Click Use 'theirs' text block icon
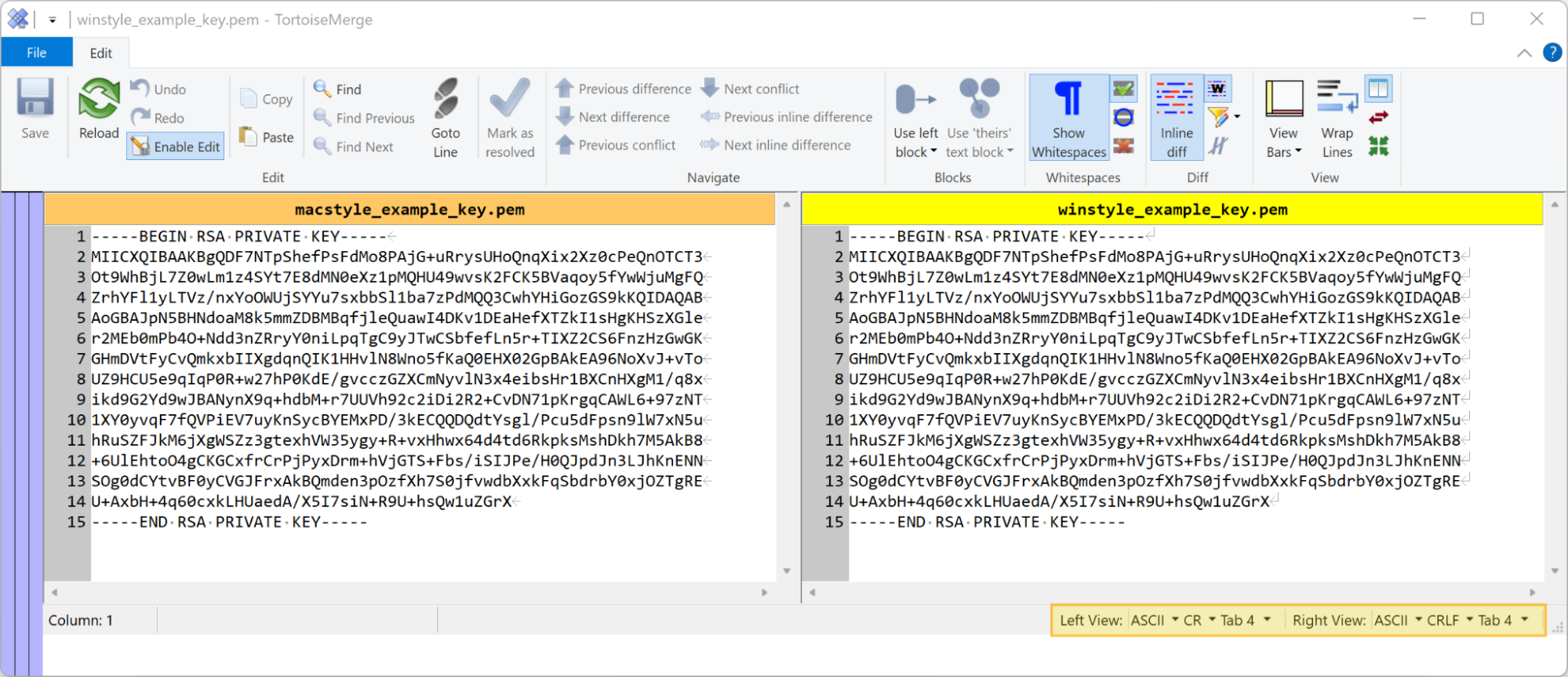This screenshot has height=677, width=1568. click(x=979, y=98)
